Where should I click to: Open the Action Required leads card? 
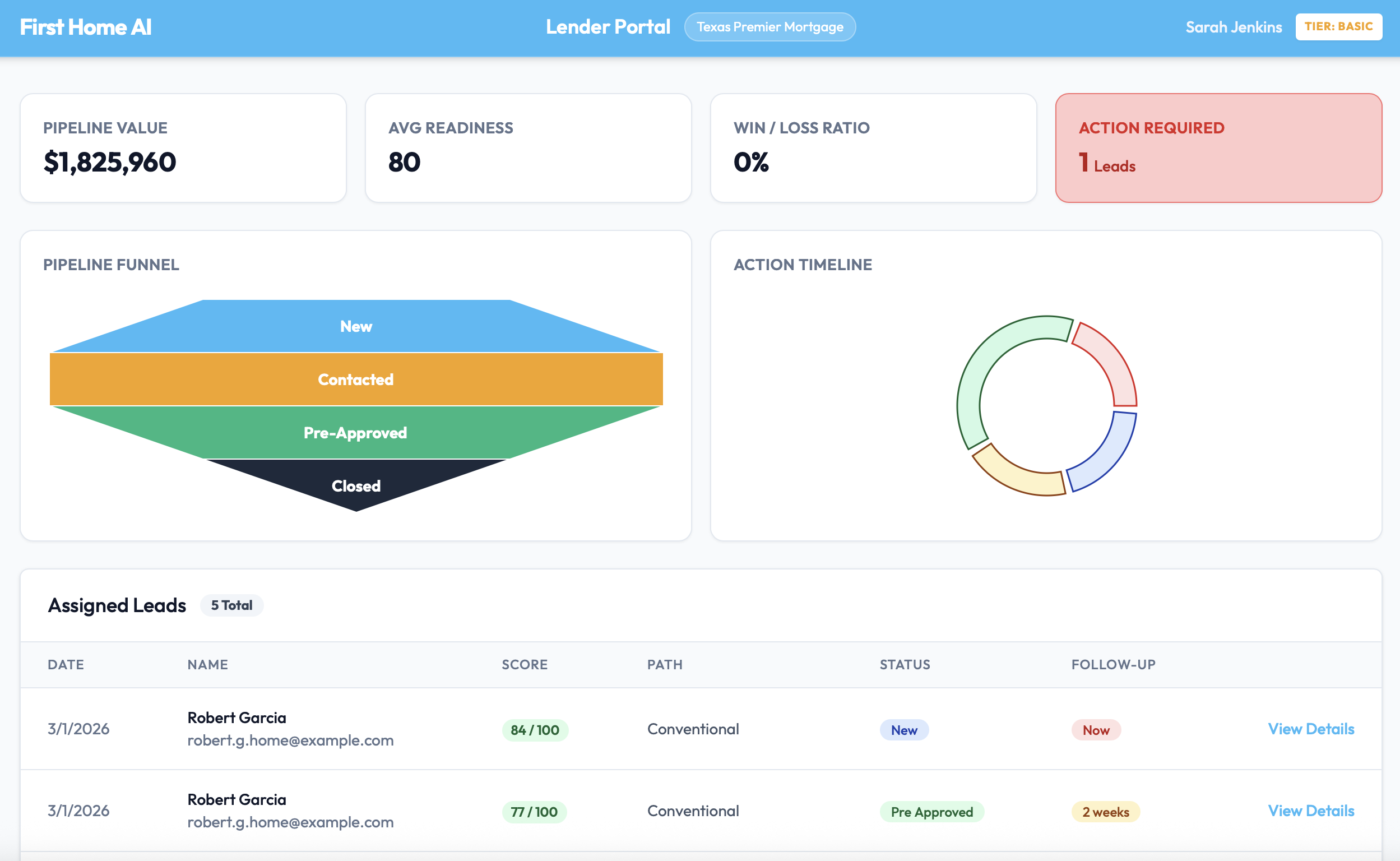[1218, 148]
